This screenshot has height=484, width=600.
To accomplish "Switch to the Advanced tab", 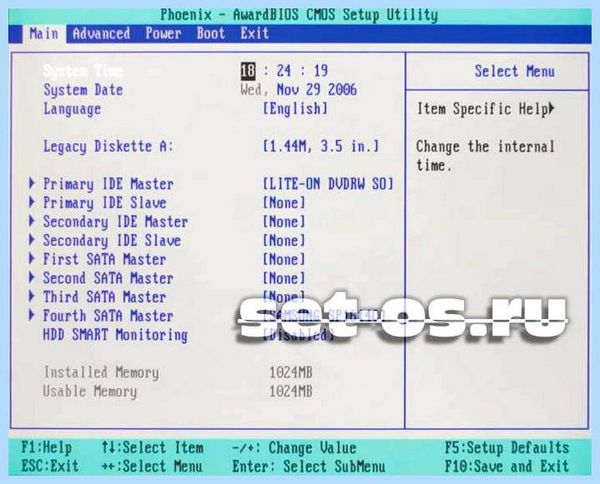I will [x=101, y=34].
